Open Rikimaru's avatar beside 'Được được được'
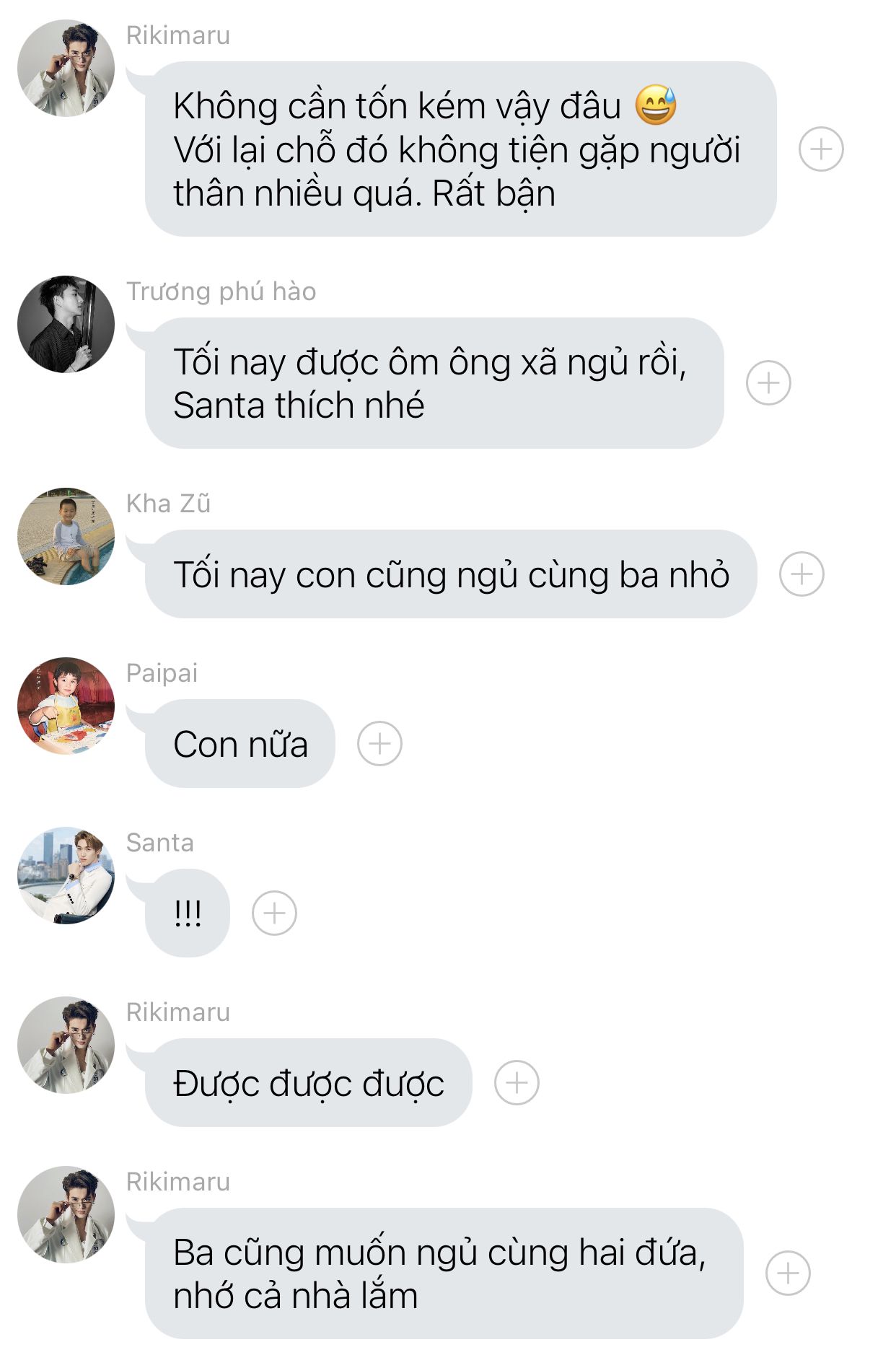The image size is (896, 1368). 66,1045
